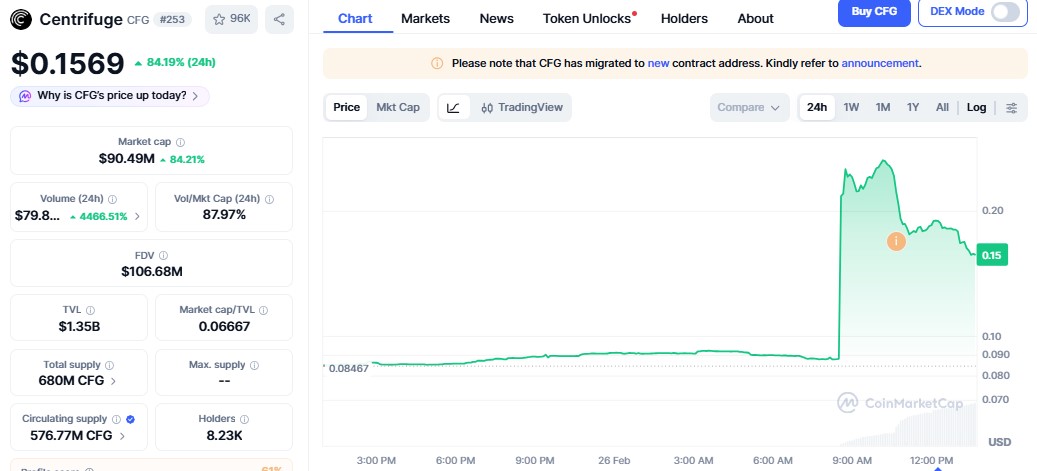Open chart settings sliders icon

pyautogui.click(x=1011, y=108)
